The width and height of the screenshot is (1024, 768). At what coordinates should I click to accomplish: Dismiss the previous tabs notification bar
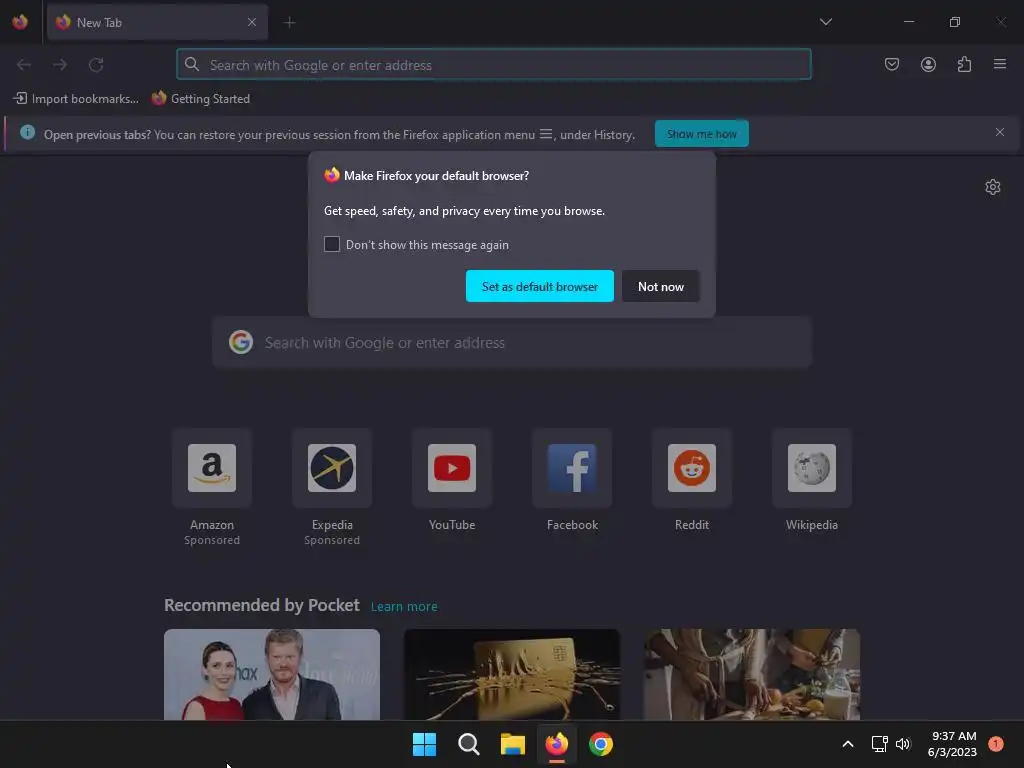[x=1000, y=133]
